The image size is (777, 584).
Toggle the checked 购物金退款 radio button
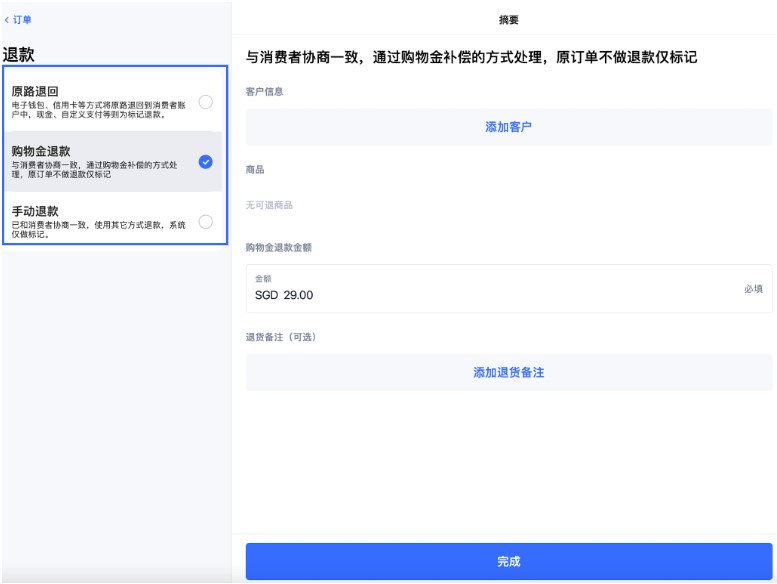click(205, 162)
